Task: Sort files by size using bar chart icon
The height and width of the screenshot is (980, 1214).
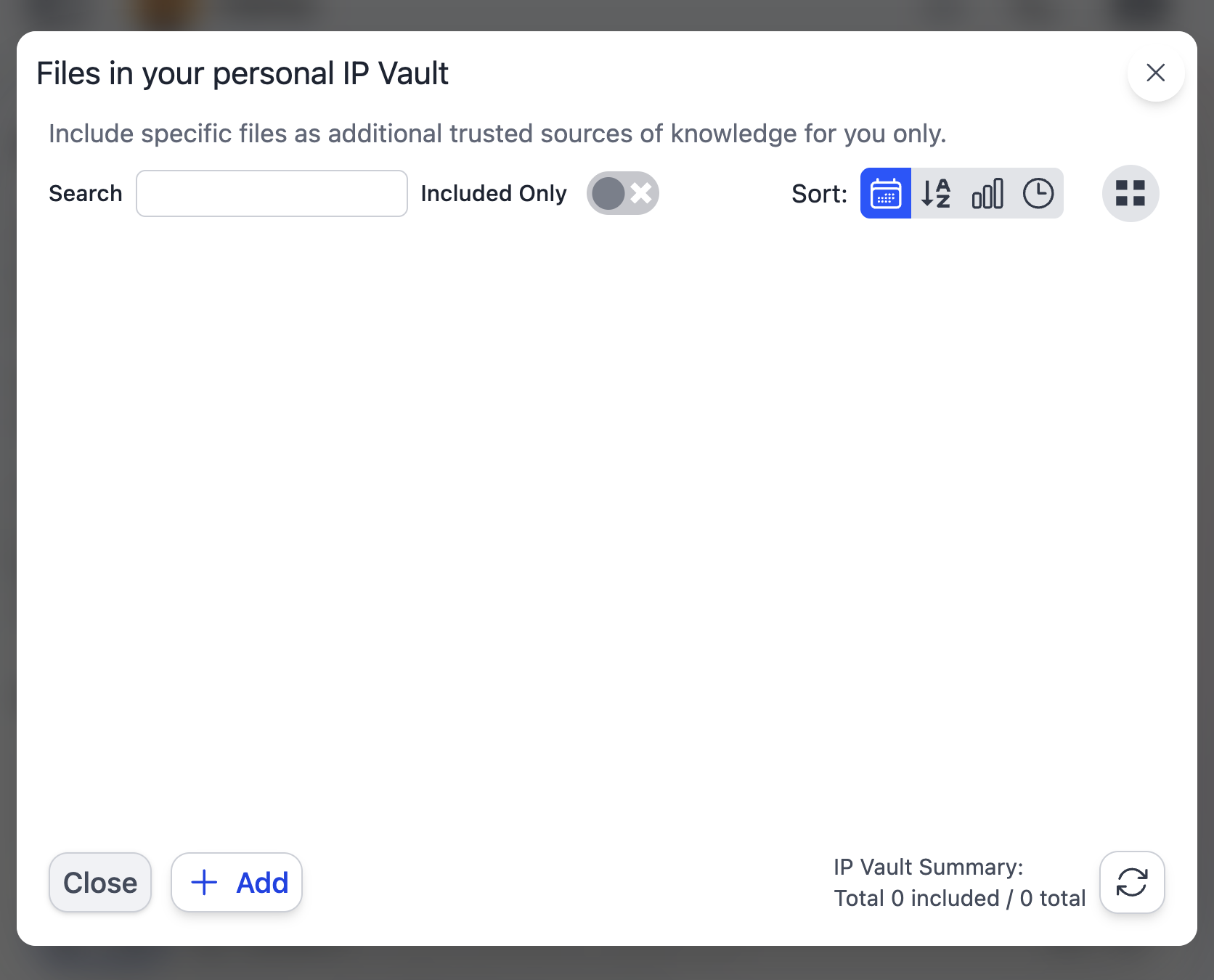Action: pyautogui.click(x=987, y=193)
